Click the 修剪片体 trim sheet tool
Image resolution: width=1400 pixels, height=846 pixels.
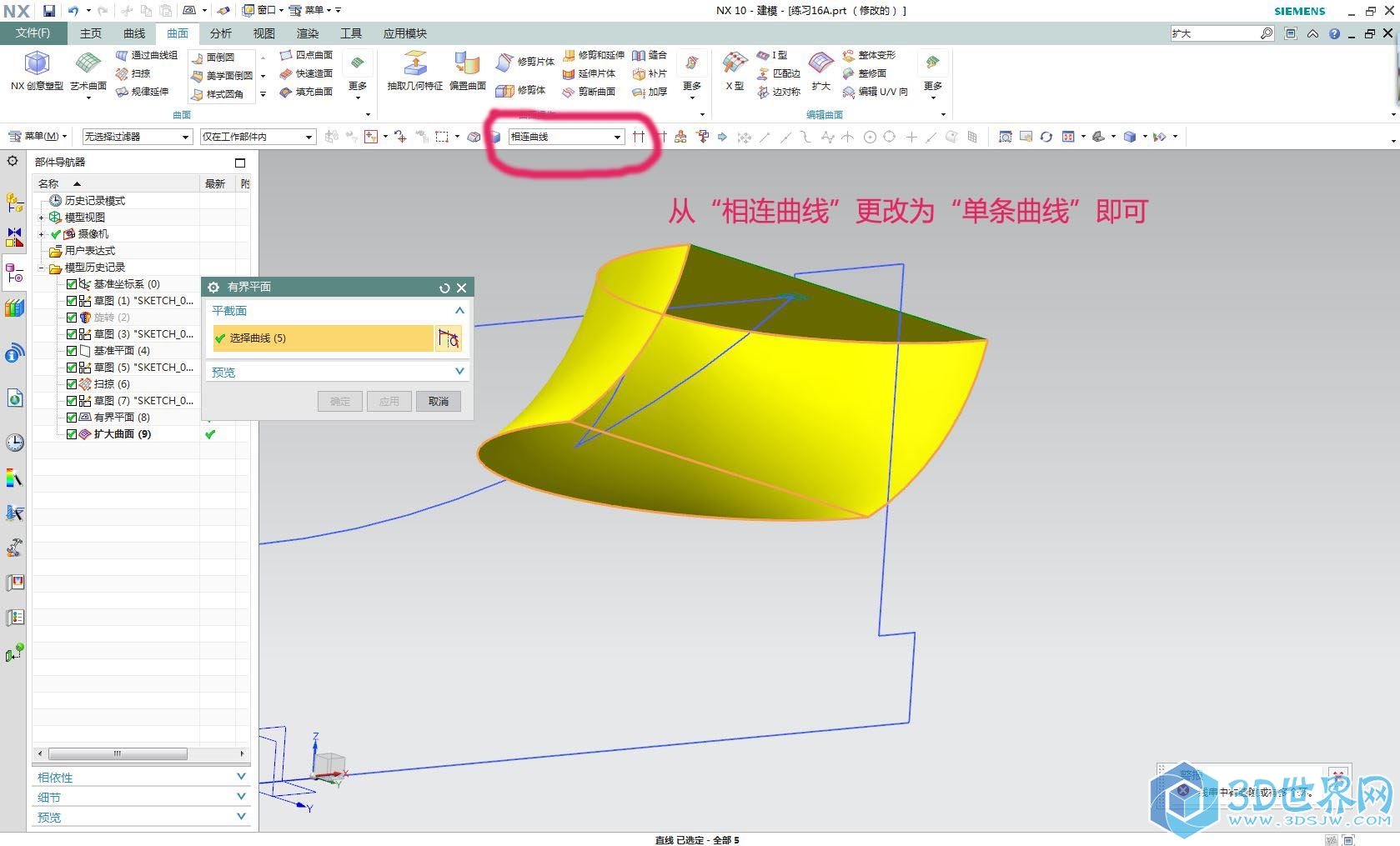(524, 62)
